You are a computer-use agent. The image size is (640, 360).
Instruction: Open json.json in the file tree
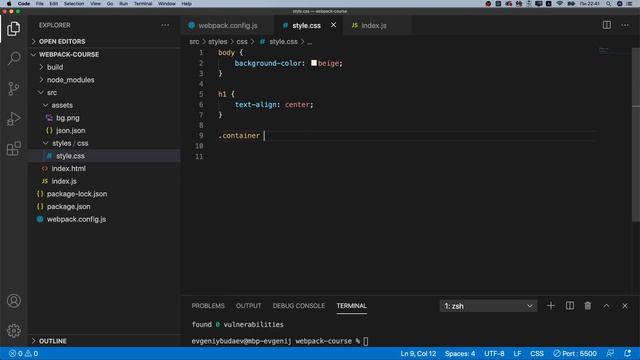71,131
